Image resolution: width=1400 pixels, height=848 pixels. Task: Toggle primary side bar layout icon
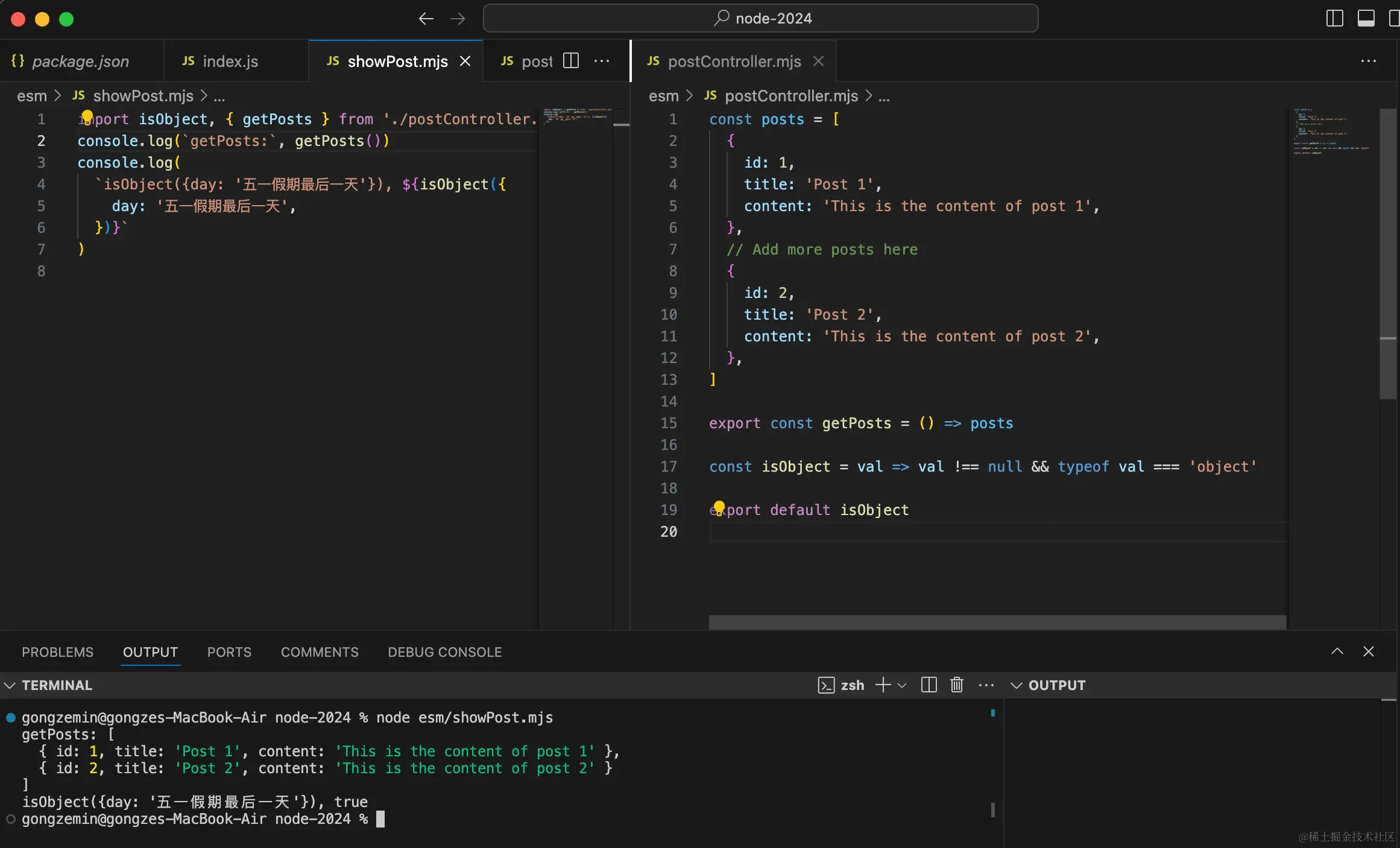coord(1334,19)
